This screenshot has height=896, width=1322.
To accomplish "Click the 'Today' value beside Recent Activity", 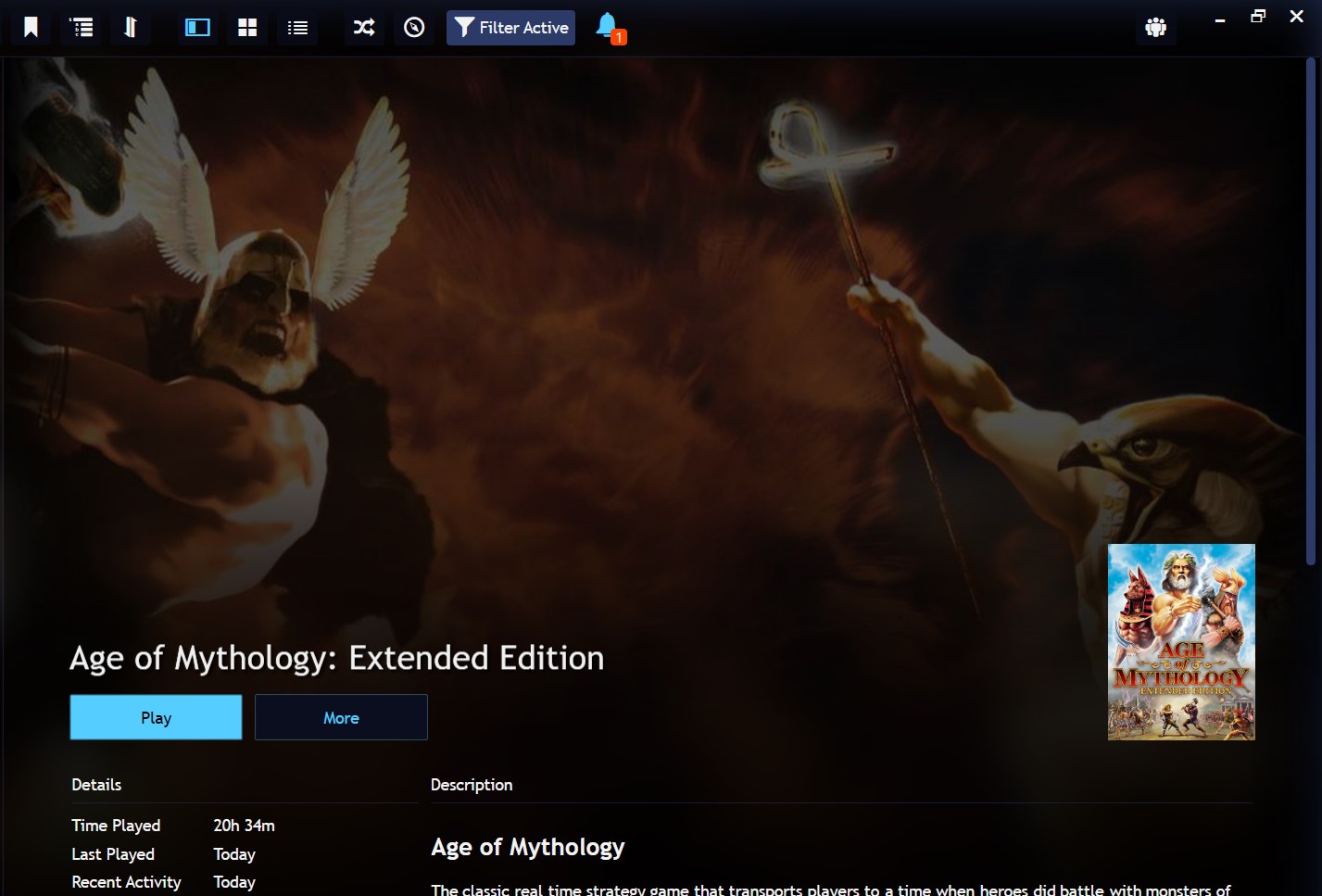I will click(x=234, y=882).
